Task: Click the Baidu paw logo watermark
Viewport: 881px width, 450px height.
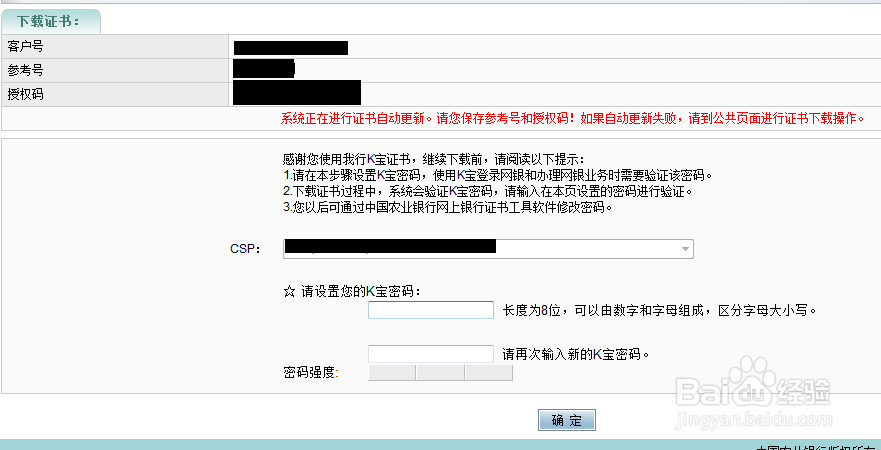Action: (x=752, y=379)
